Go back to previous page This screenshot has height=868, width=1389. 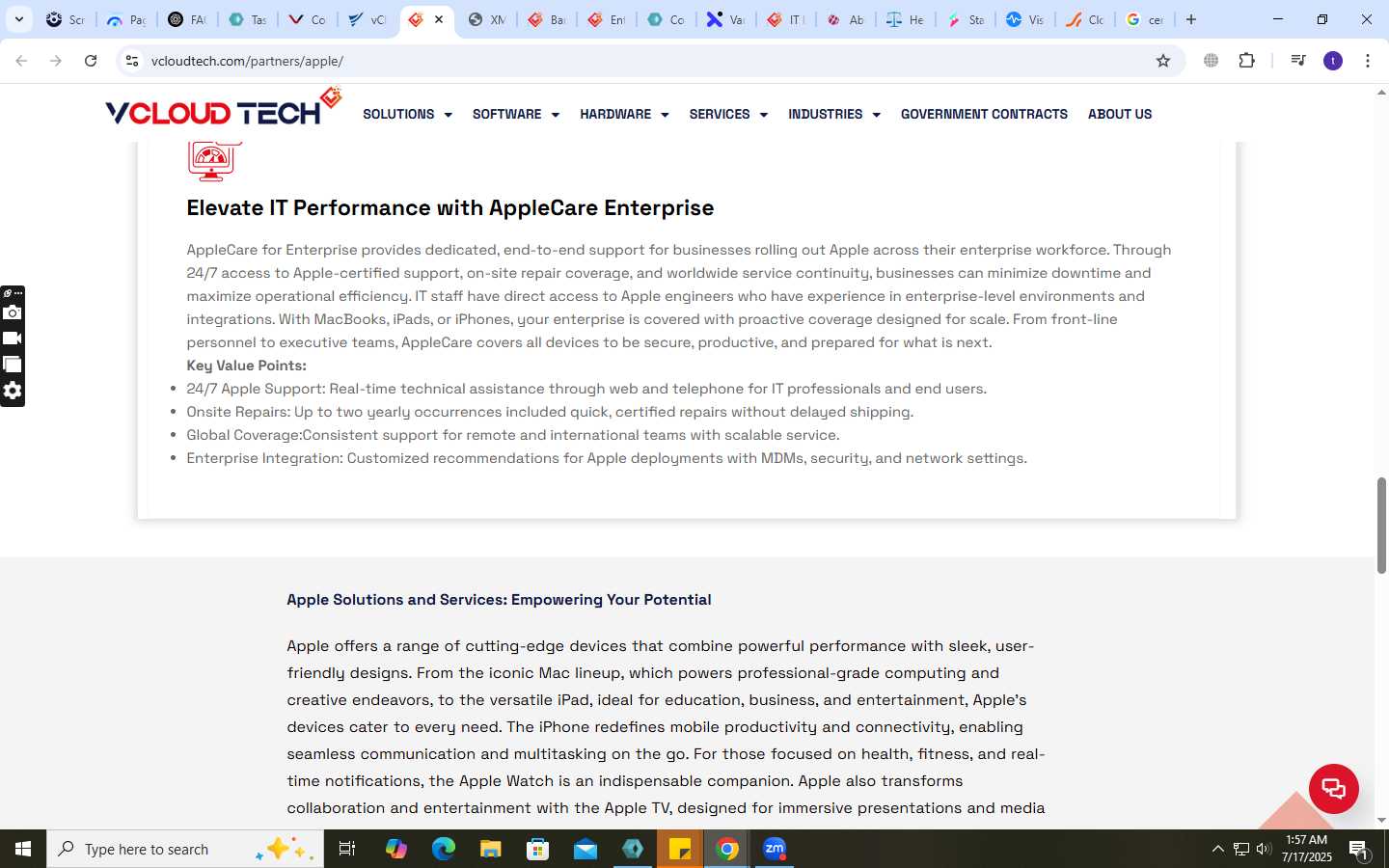pyautogui.click(x=21, y=61)
